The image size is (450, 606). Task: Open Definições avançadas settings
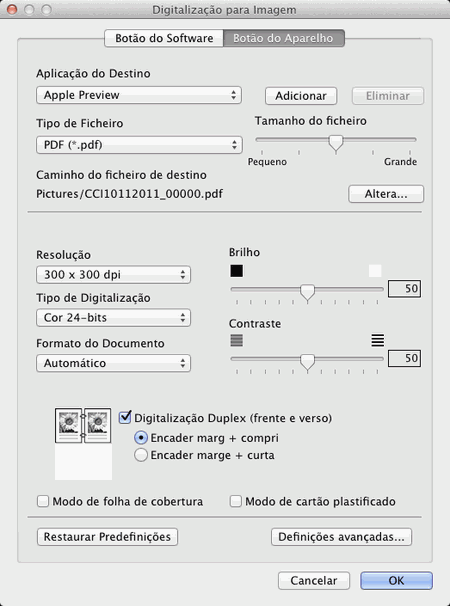[x=341, y=537]
